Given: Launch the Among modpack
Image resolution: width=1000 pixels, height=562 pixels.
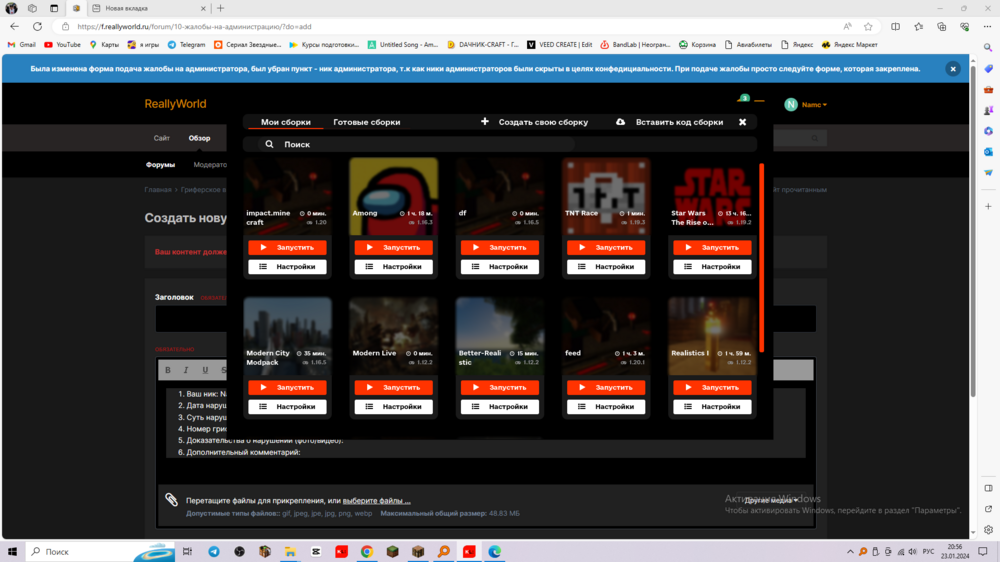Looking at the screenshot, I should coord(393,248).
